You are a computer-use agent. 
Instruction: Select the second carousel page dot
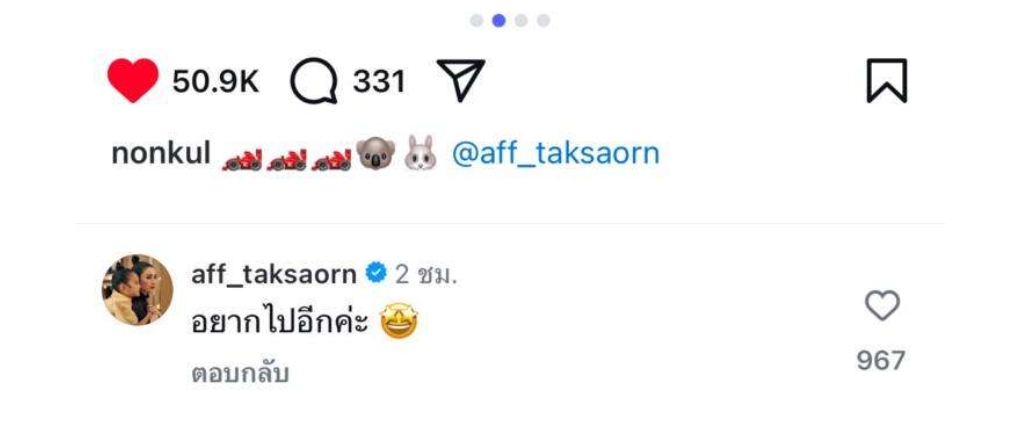coord(499,21)
